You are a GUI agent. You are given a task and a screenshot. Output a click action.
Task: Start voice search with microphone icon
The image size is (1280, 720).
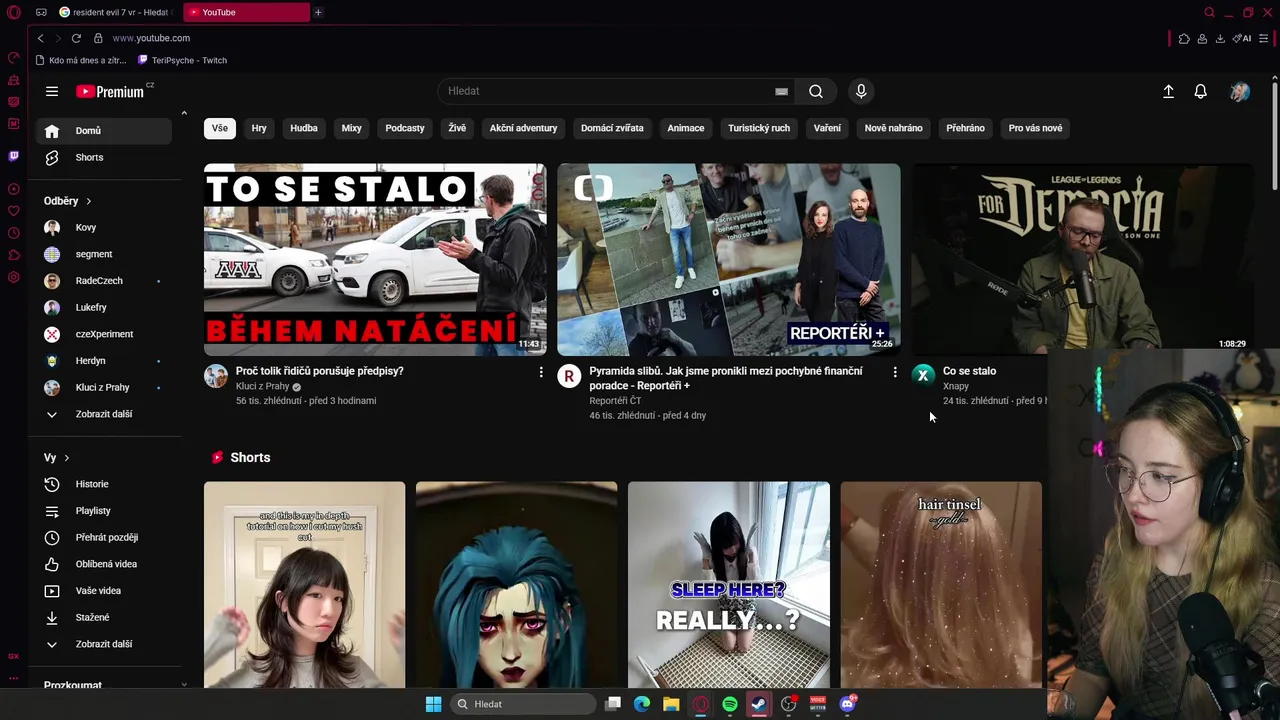click(x=861, y=91)
